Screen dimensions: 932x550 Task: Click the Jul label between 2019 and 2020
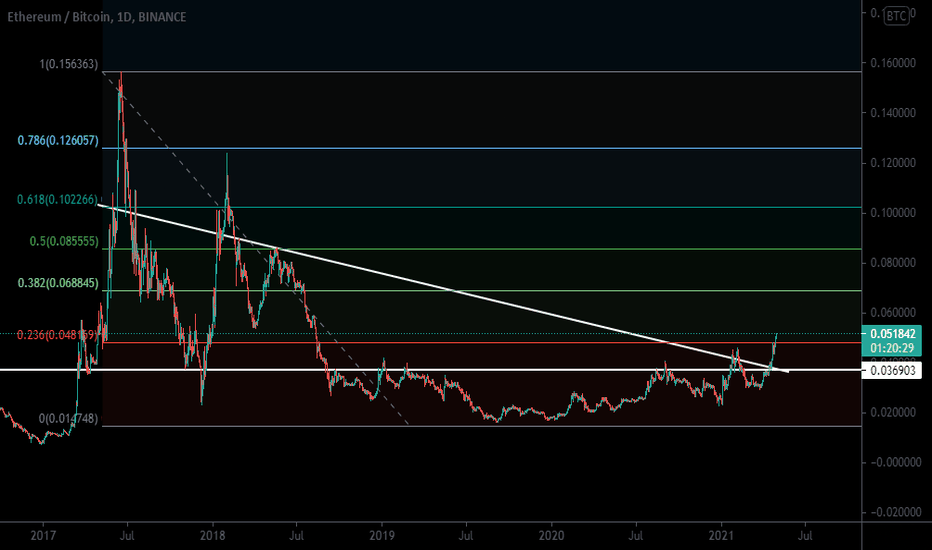[x=465, y=536]
